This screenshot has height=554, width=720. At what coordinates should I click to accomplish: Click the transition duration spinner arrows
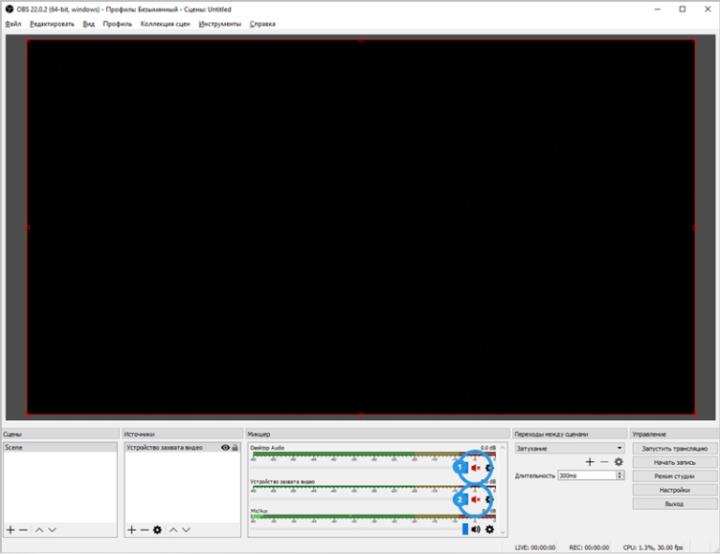click(x=619, y=475)
